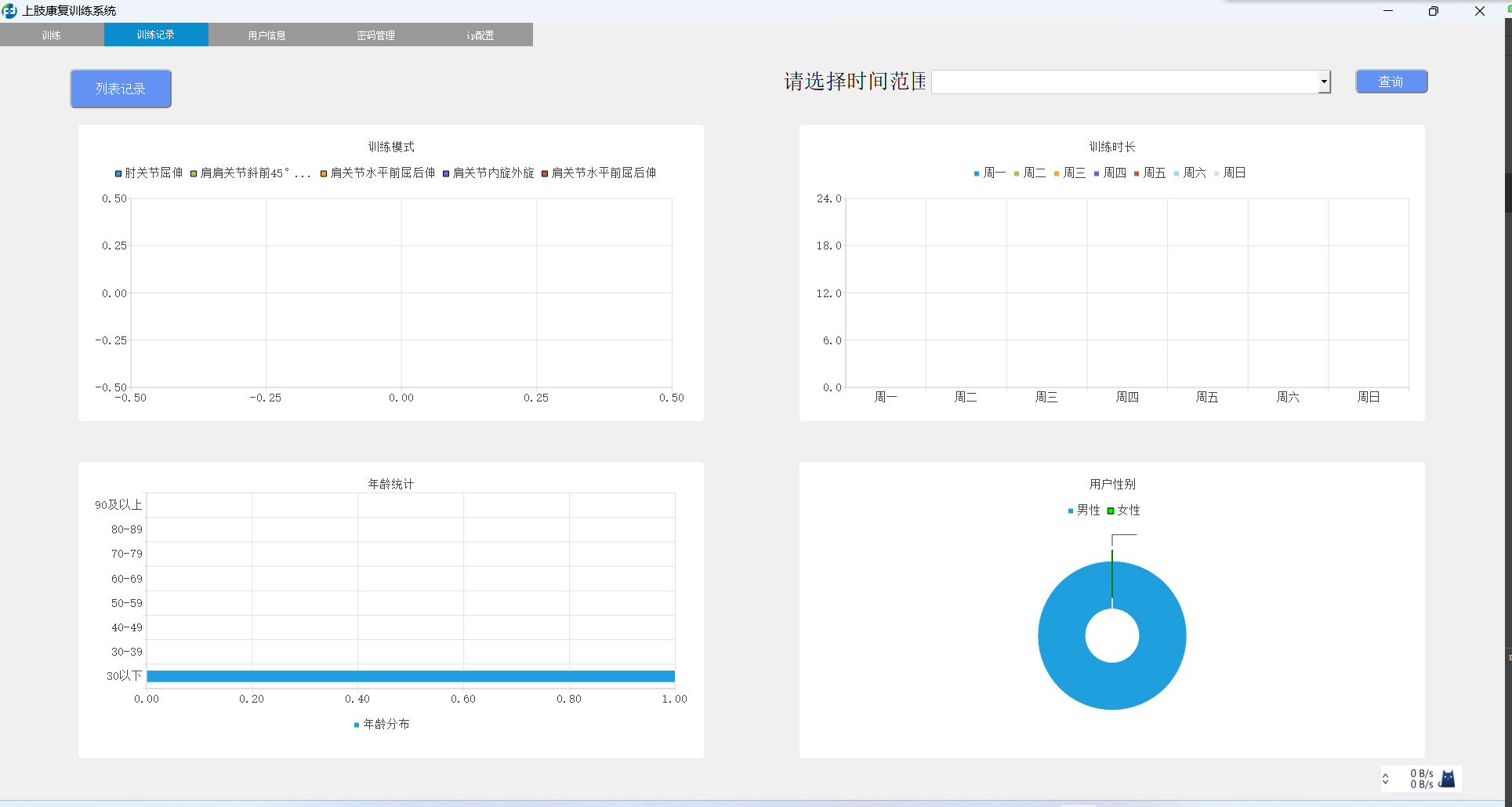Click the 70-79 age axis label
Screen dimensions: 1512x807
tap(127, 554)
